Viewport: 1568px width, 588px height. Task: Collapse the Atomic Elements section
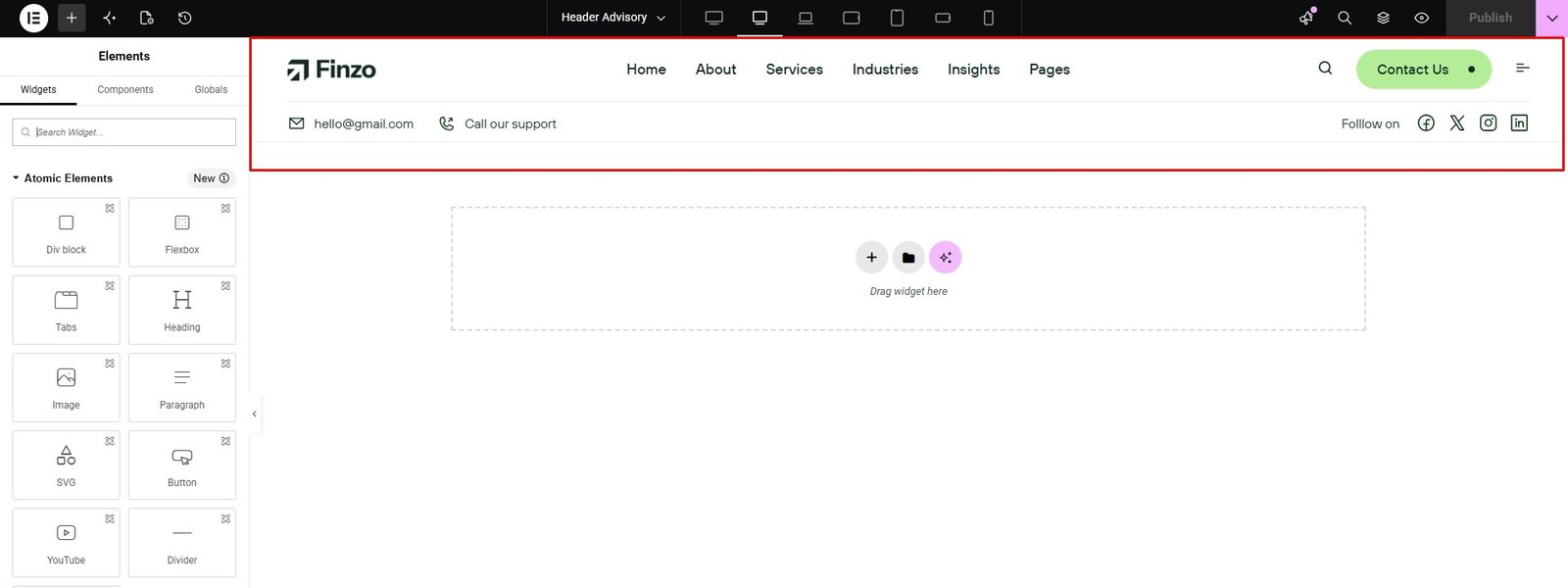pyautogui.click(x=63, y=178)
